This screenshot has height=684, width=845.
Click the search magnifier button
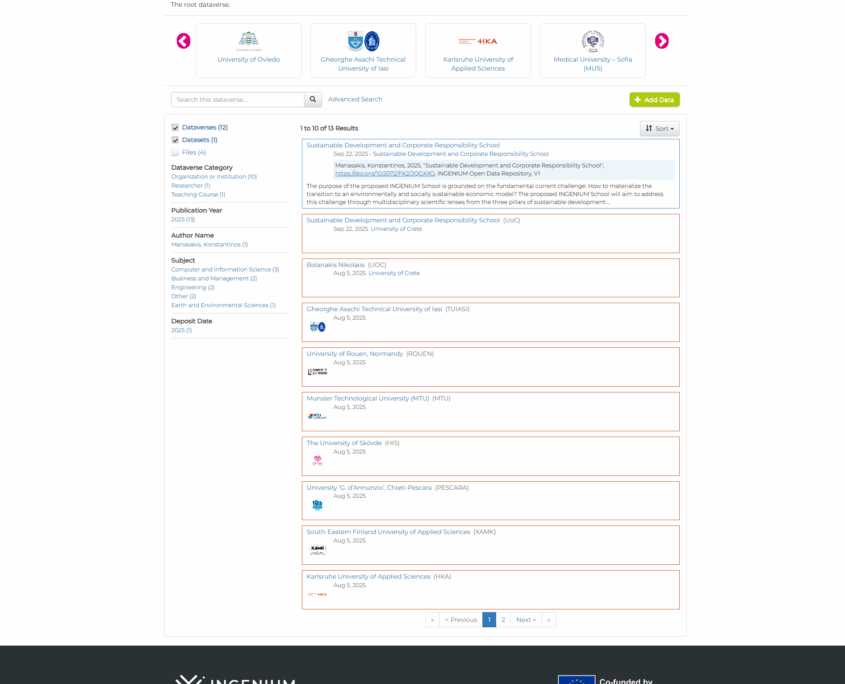tap(314, 100)
